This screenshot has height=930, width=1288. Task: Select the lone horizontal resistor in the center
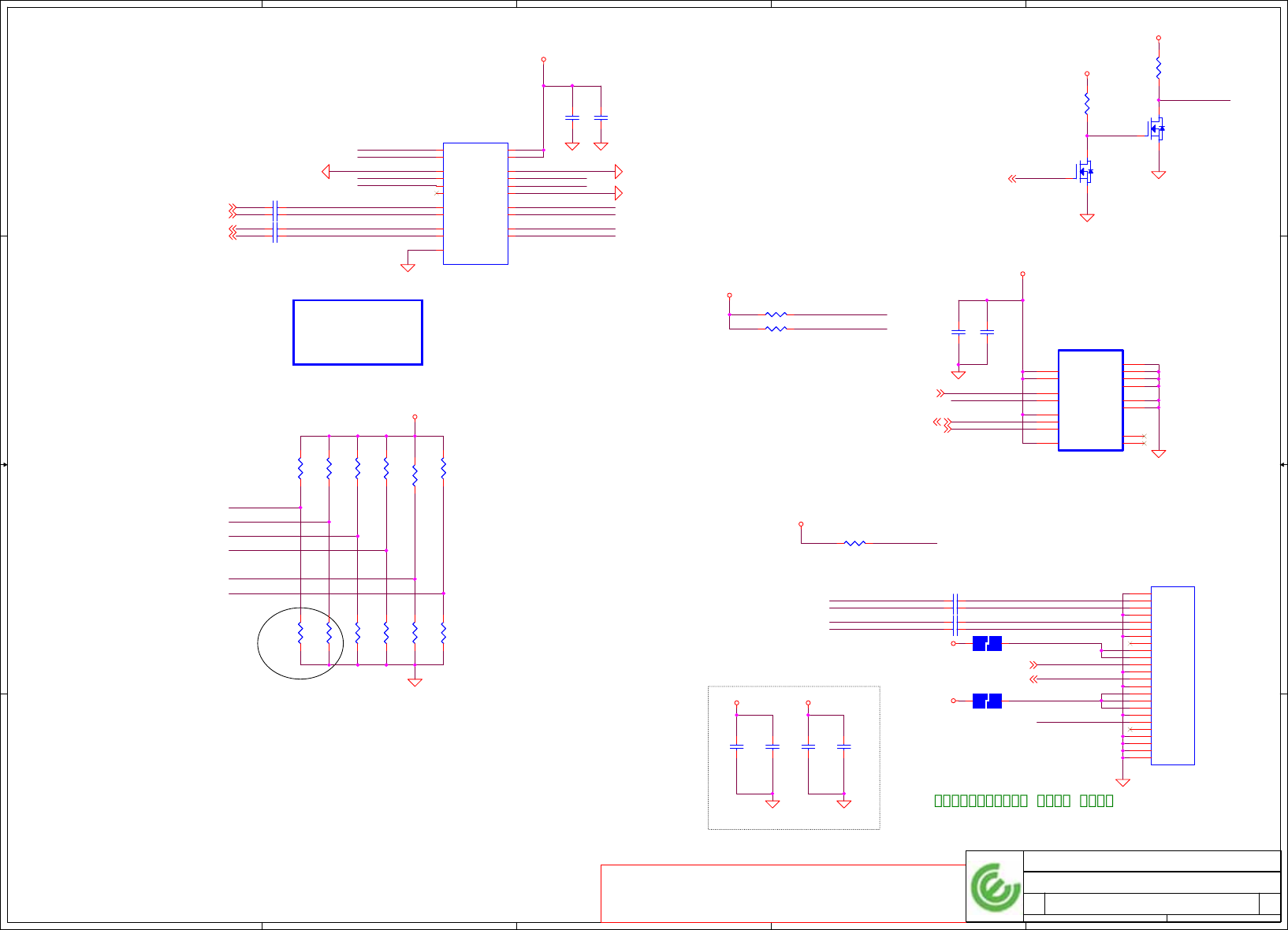tap(854, 543)
